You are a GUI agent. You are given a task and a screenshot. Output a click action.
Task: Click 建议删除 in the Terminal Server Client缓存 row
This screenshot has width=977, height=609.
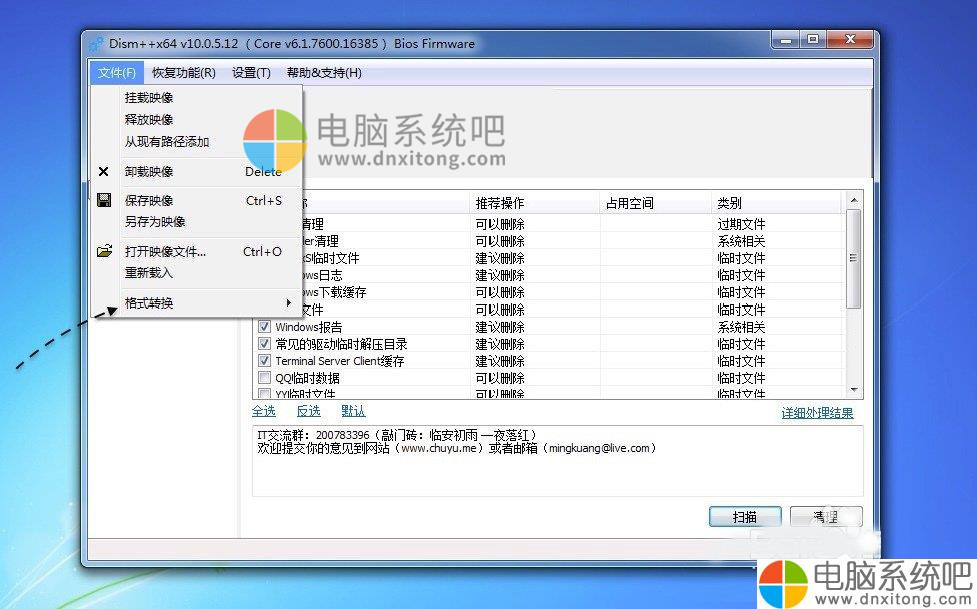[x=500, y=362]
